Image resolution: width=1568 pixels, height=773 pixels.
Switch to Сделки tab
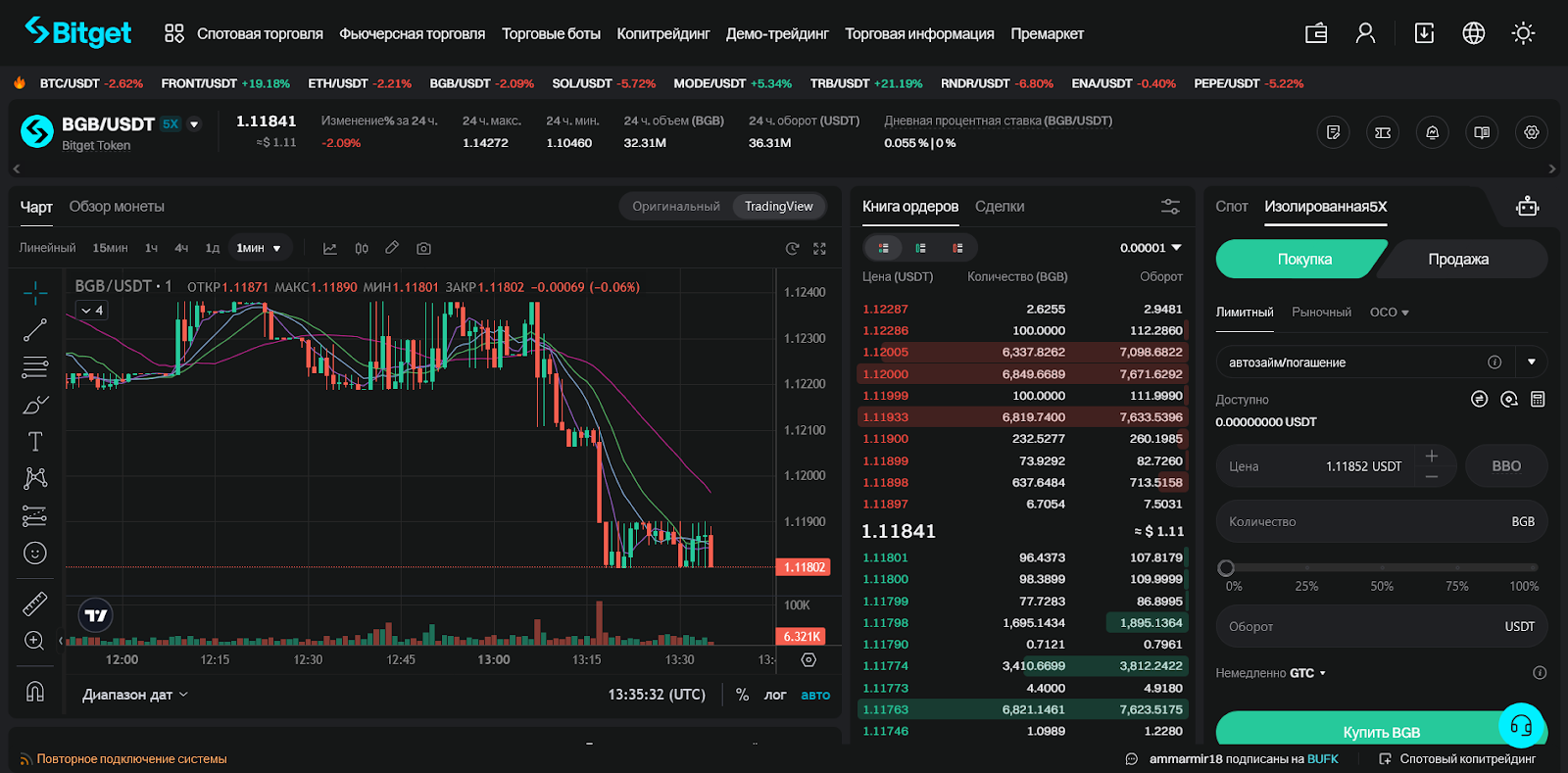point(1000,207)
